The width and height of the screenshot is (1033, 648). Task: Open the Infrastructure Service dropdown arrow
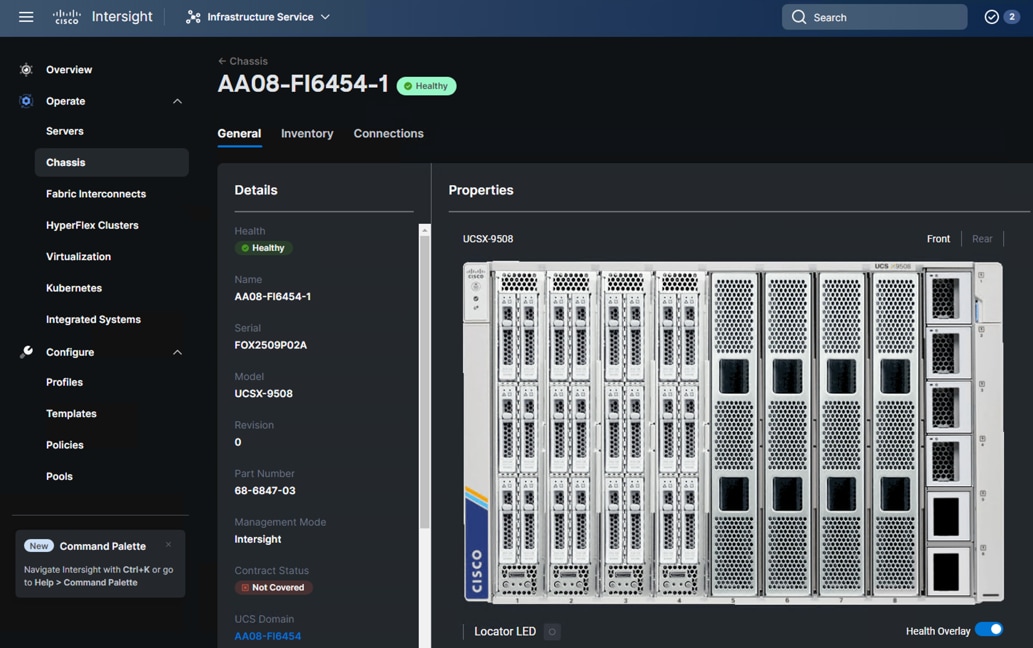click(x=325, y=17)
